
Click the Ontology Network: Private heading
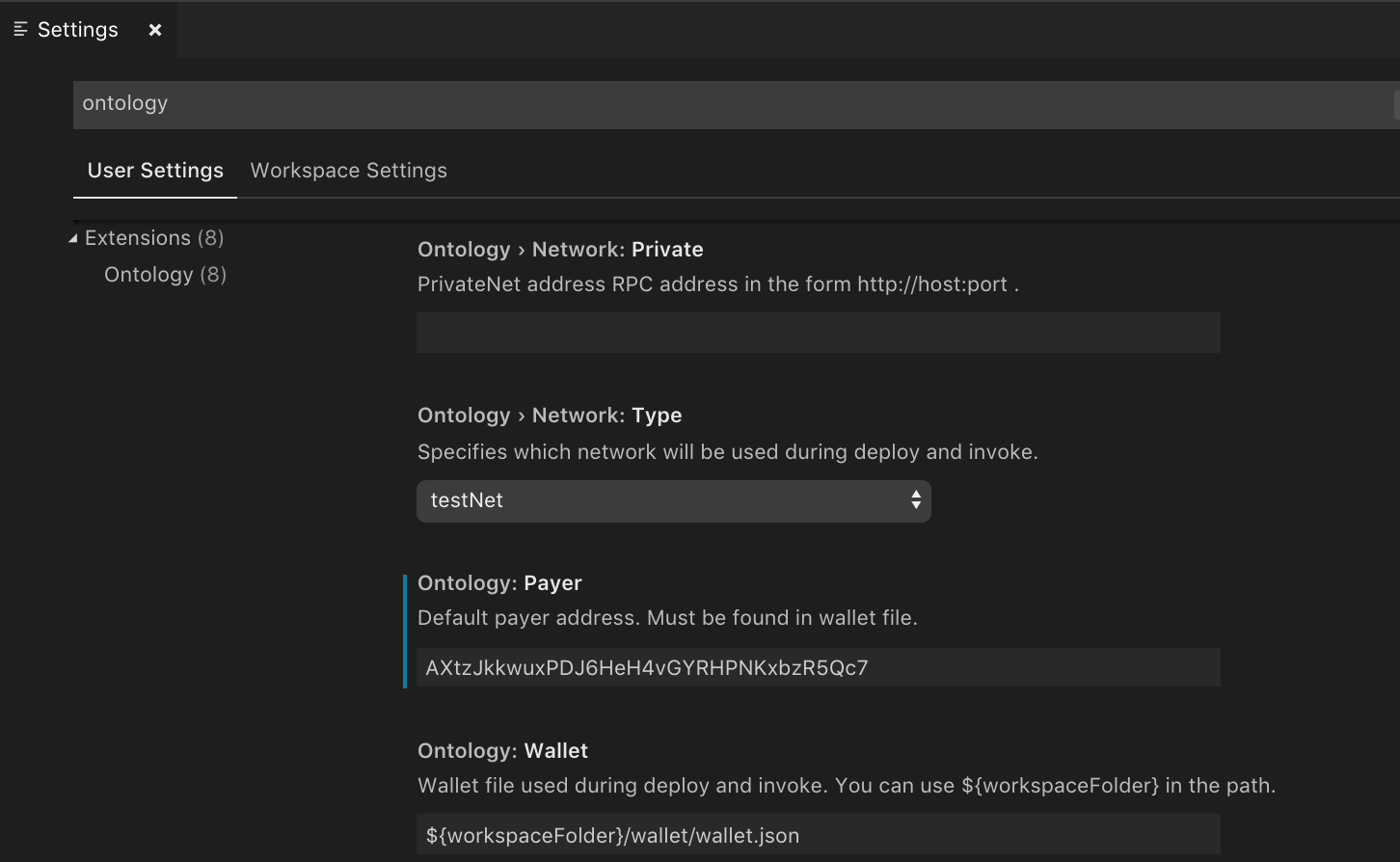(x=560, y=250)
